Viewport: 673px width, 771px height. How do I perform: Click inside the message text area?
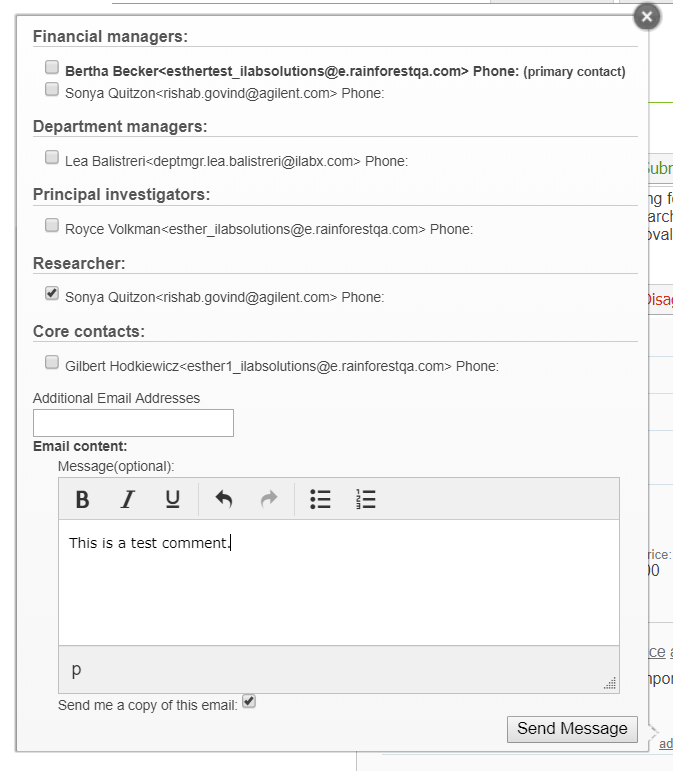338,590
